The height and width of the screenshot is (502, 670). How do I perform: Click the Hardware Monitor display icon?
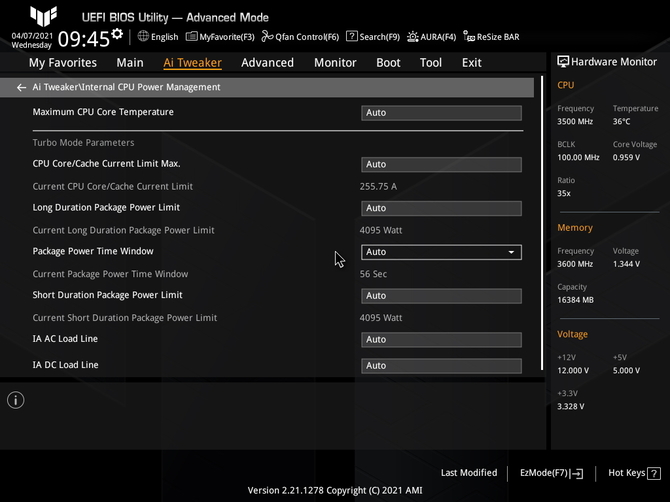click(x=563, y=62)
